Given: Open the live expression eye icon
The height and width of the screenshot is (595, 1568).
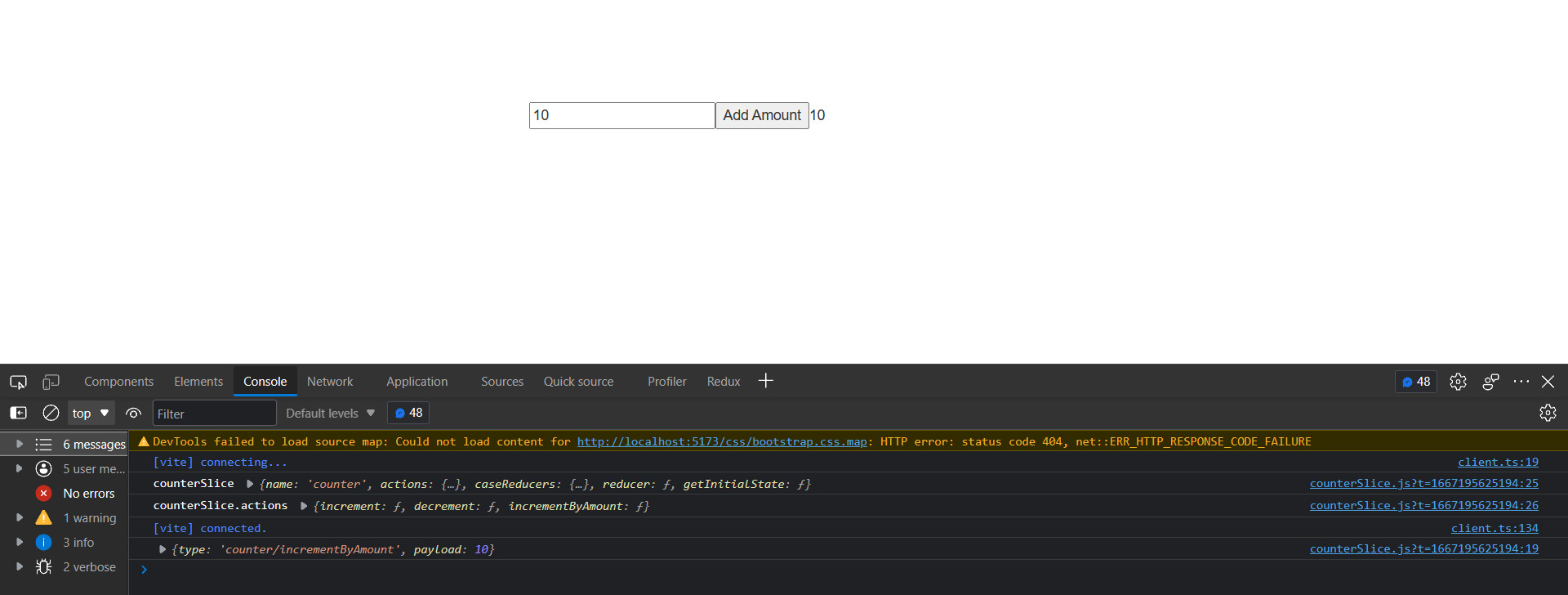Looking at the screenshot, I should point(133,413).
